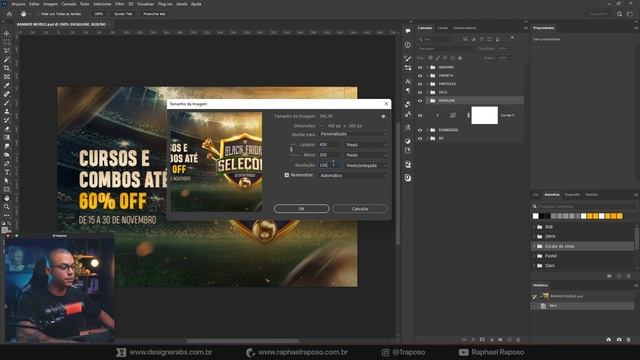This screenshot has height=360, width=640.
Task: Select the Horizontal Type tool
Action: [x=7, y=172]
